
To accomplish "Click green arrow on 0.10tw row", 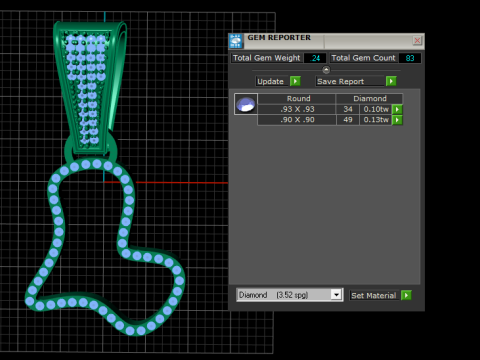I will point(397,109).
